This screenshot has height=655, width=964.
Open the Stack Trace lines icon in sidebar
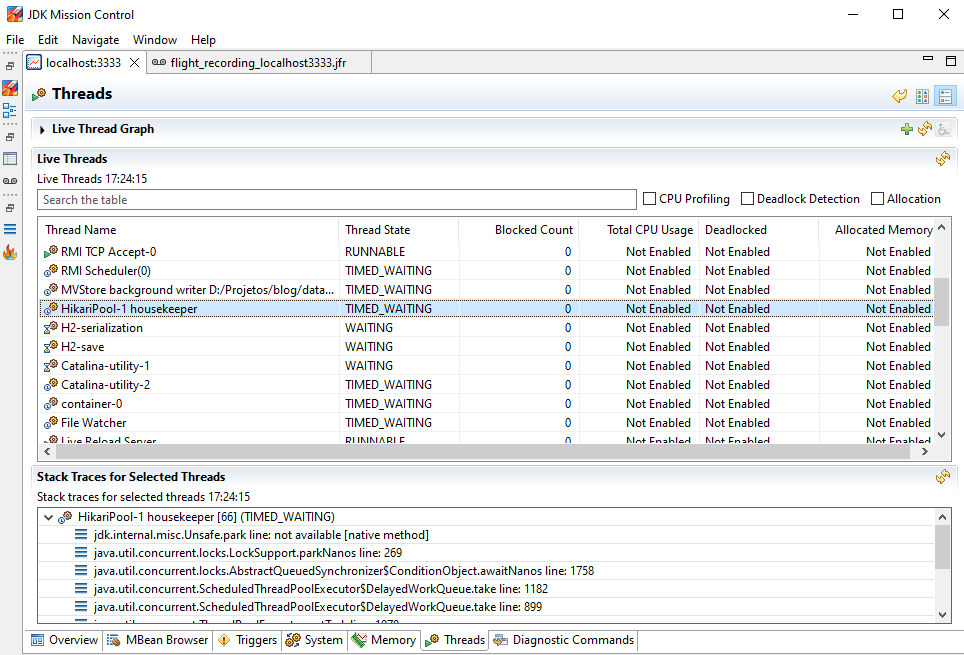[10, 229]
